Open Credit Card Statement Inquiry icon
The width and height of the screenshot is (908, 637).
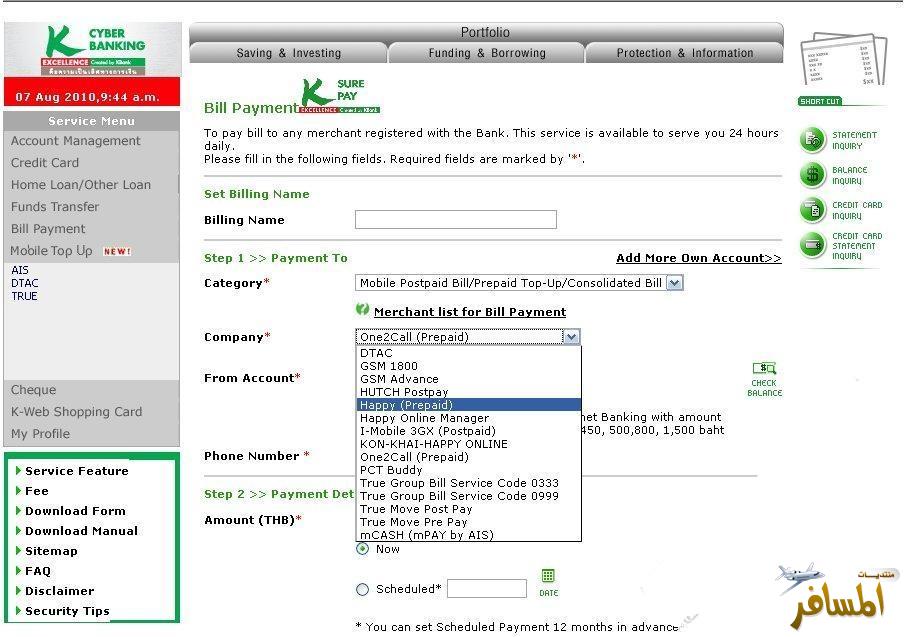pyautogui.click(x=812, y=246)
